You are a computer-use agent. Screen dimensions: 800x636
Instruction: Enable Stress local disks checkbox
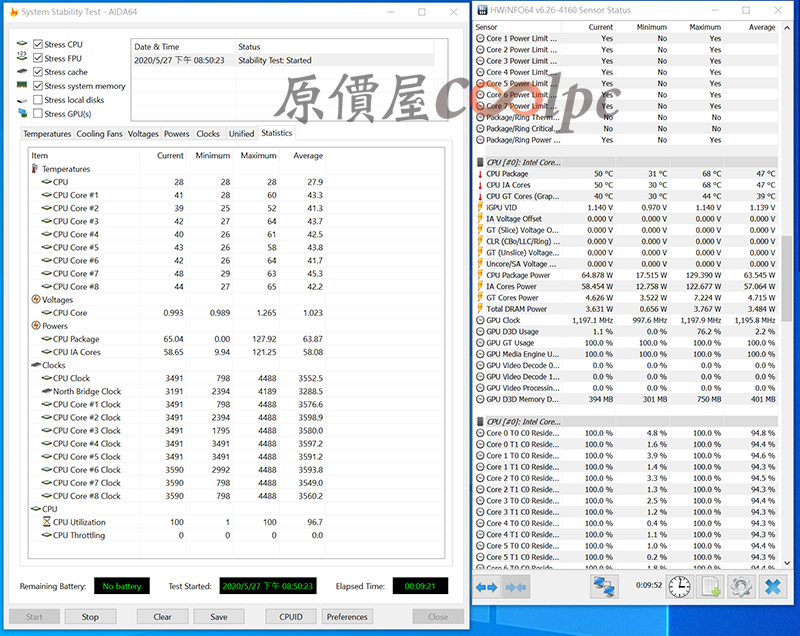coord(38,99)
